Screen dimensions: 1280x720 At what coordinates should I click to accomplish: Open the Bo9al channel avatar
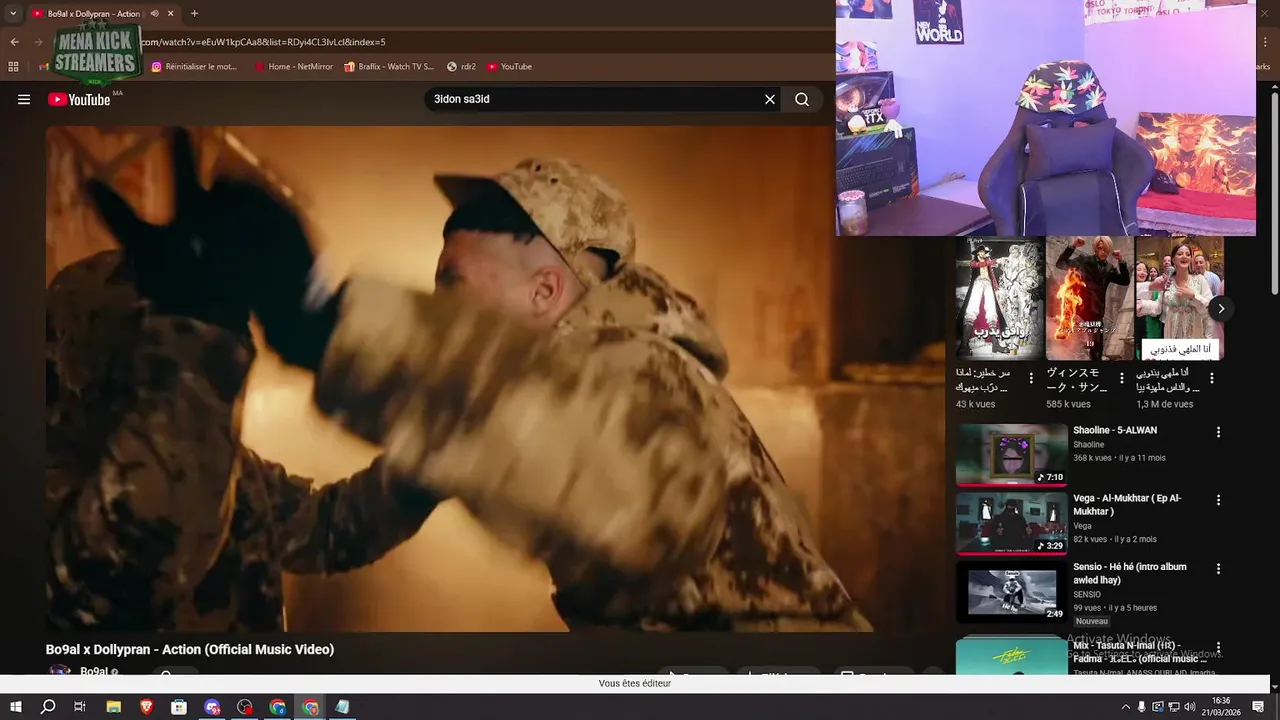[x=60, y=672]
